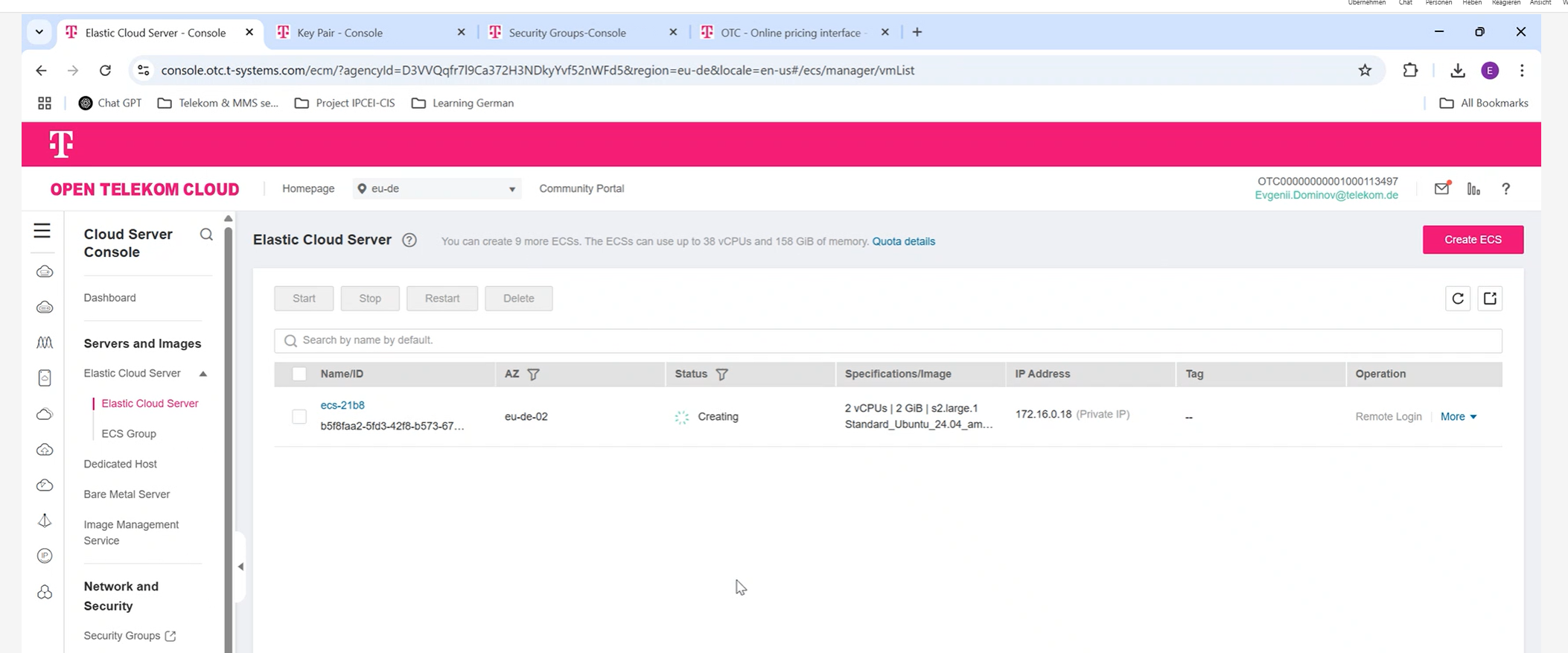Click the browser address bar URL
This screenshot has height=653, width=1568.
pos(538,70)
